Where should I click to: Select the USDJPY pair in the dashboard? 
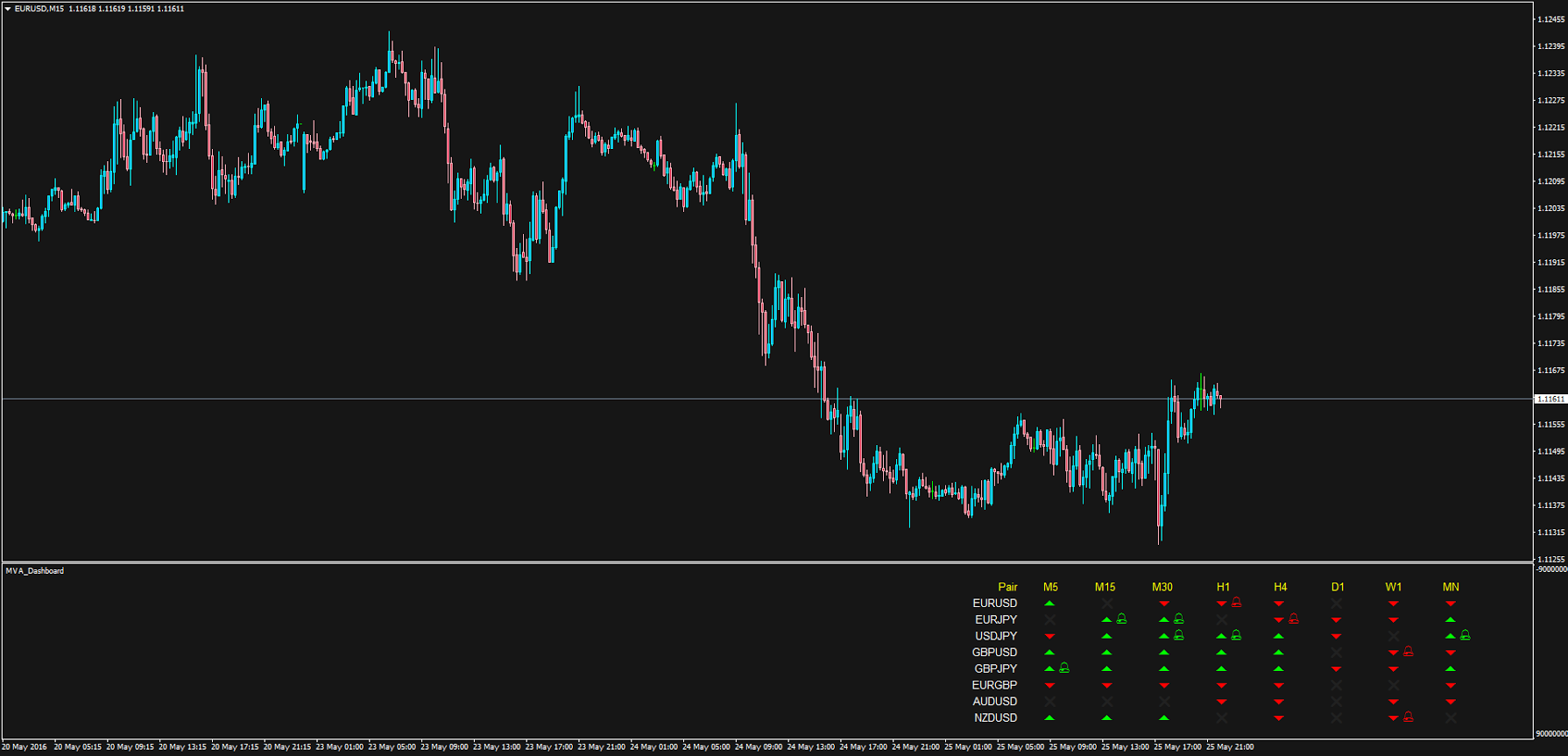click(x=996, y=636)
